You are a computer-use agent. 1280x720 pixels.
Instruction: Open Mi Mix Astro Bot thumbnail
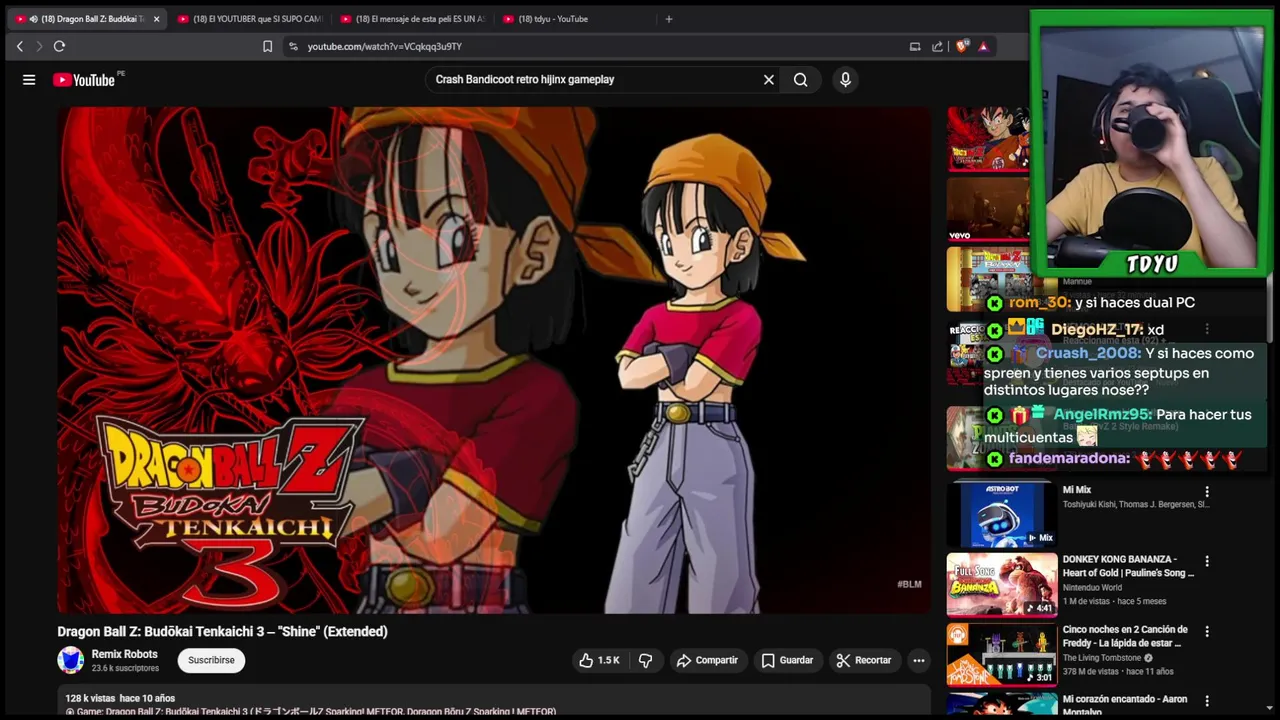pyautogui.click(x=1001, y=514)
